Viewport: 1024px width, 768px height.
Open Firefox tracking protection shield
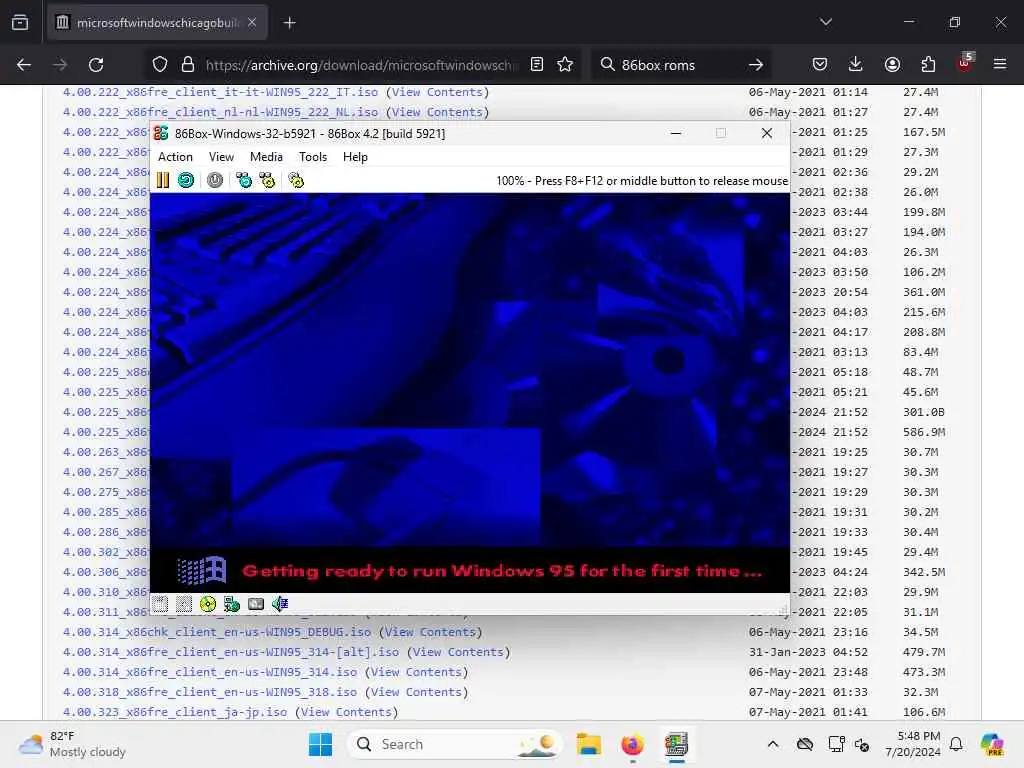point(160,65)
